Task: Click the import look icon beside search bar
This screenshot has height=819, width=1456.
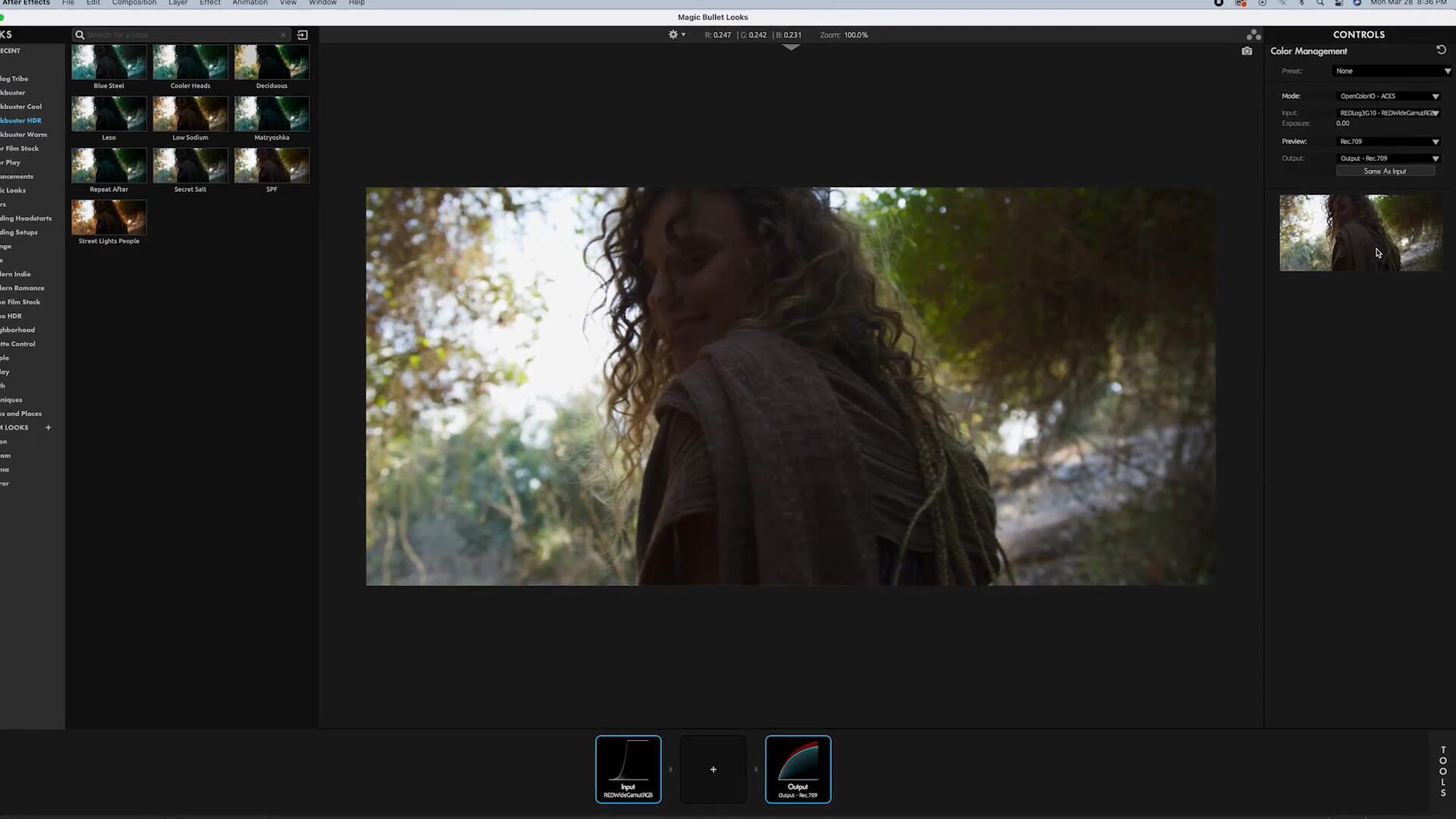Action: [x=302, y=35]
